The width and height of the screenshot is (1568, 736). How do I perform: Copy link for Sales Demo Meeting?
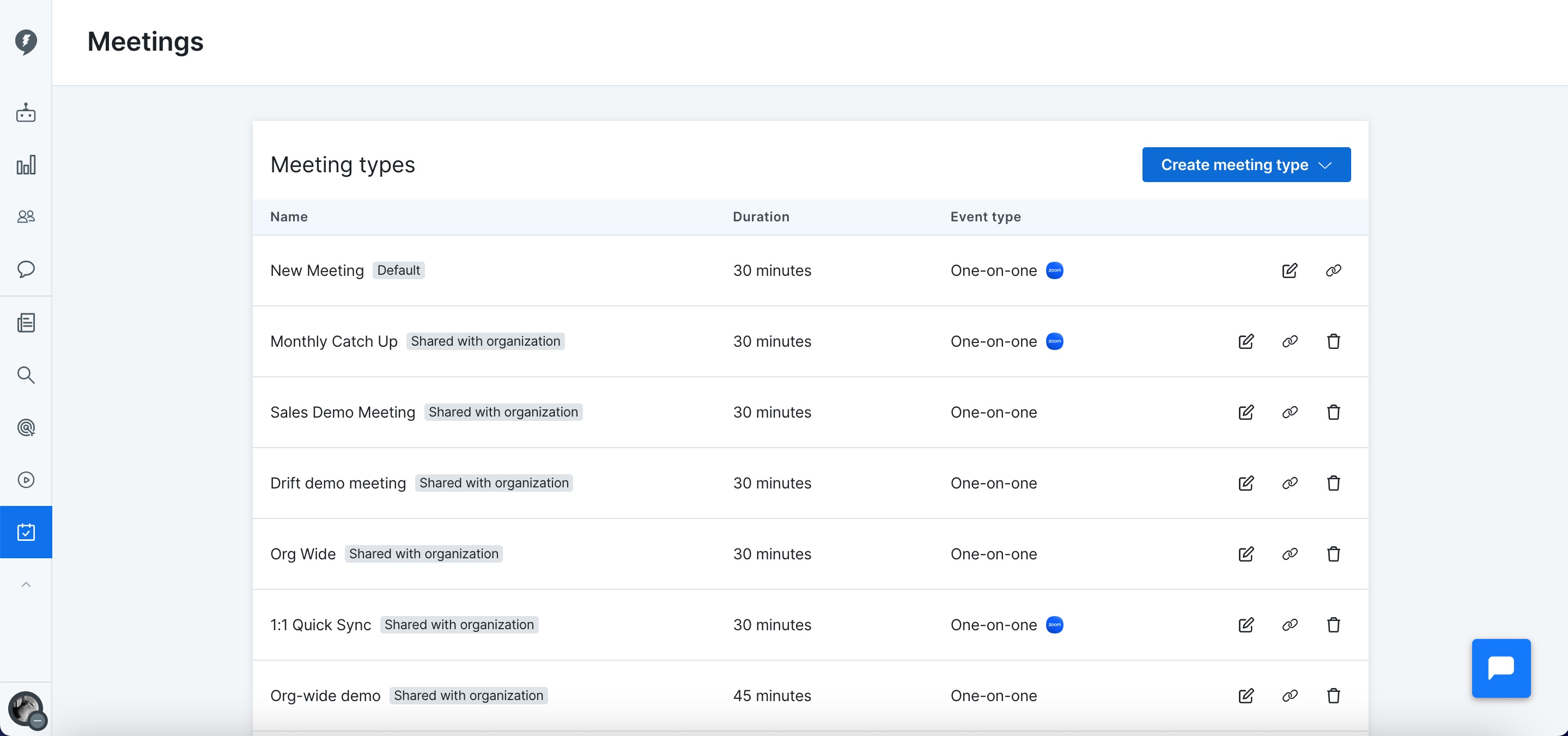(1289, 412)
